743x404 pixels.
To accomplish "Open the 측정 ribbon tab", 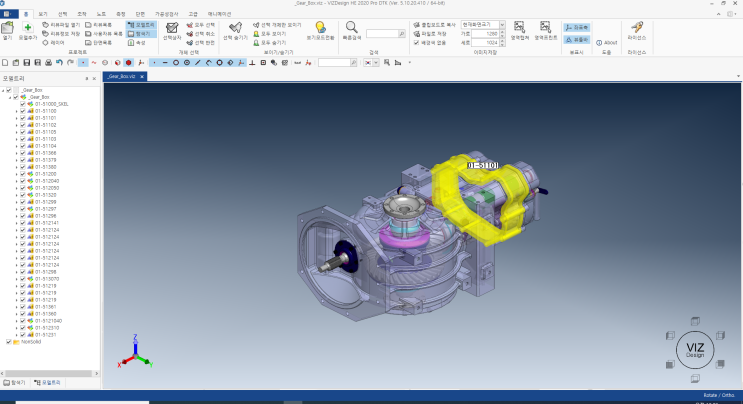I will point(121,14).
